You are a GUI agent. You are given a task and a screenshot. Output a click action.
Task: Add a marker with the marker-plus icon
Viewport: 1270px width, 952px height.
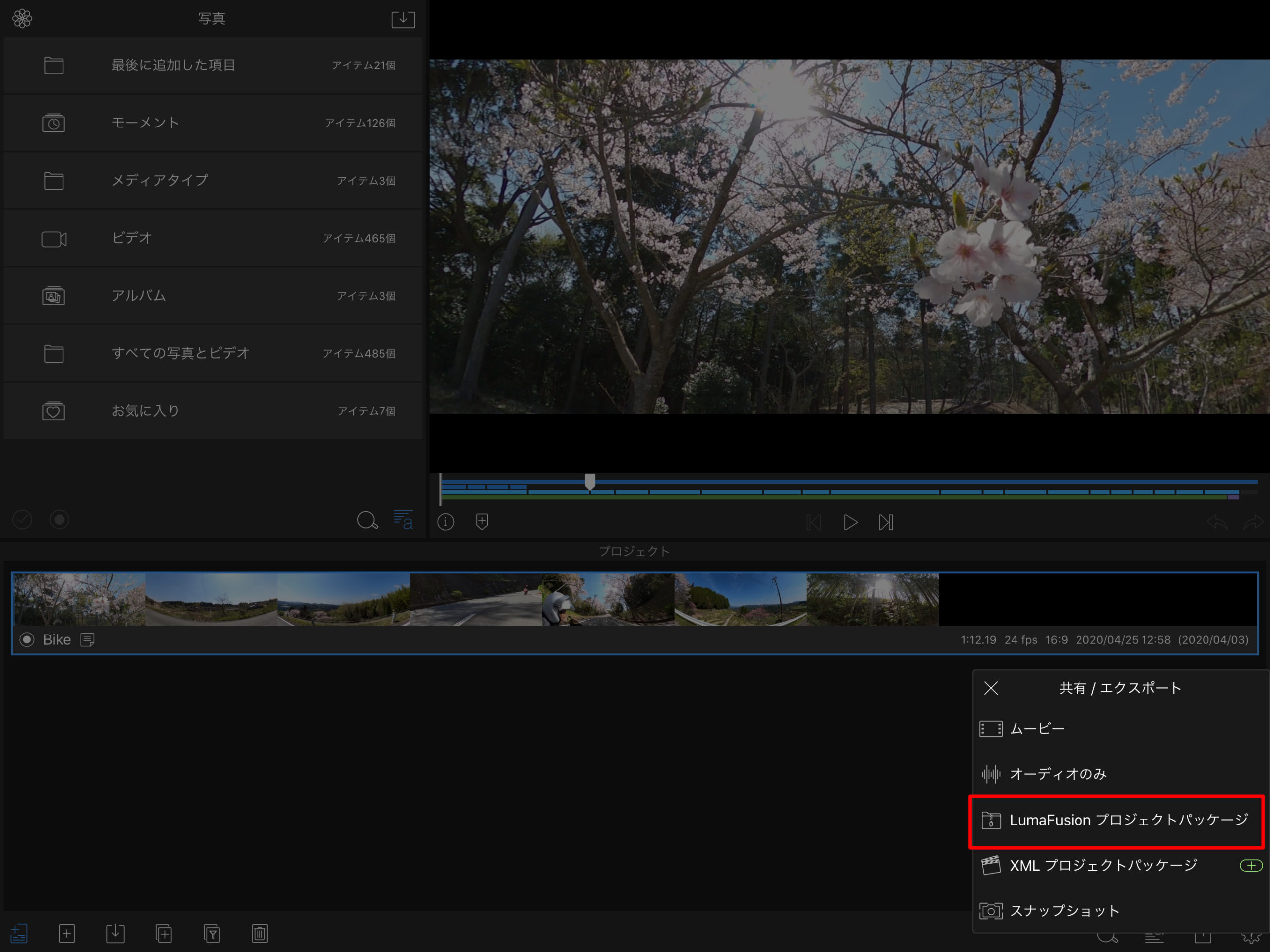(482, 522)
